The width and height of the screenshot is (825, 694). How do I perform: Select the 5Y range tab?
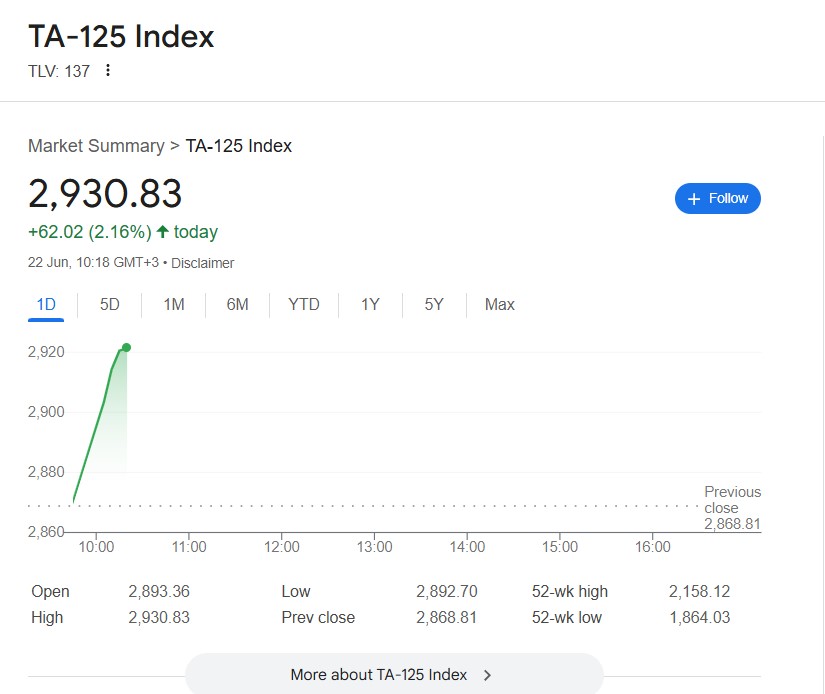point(434,305)
